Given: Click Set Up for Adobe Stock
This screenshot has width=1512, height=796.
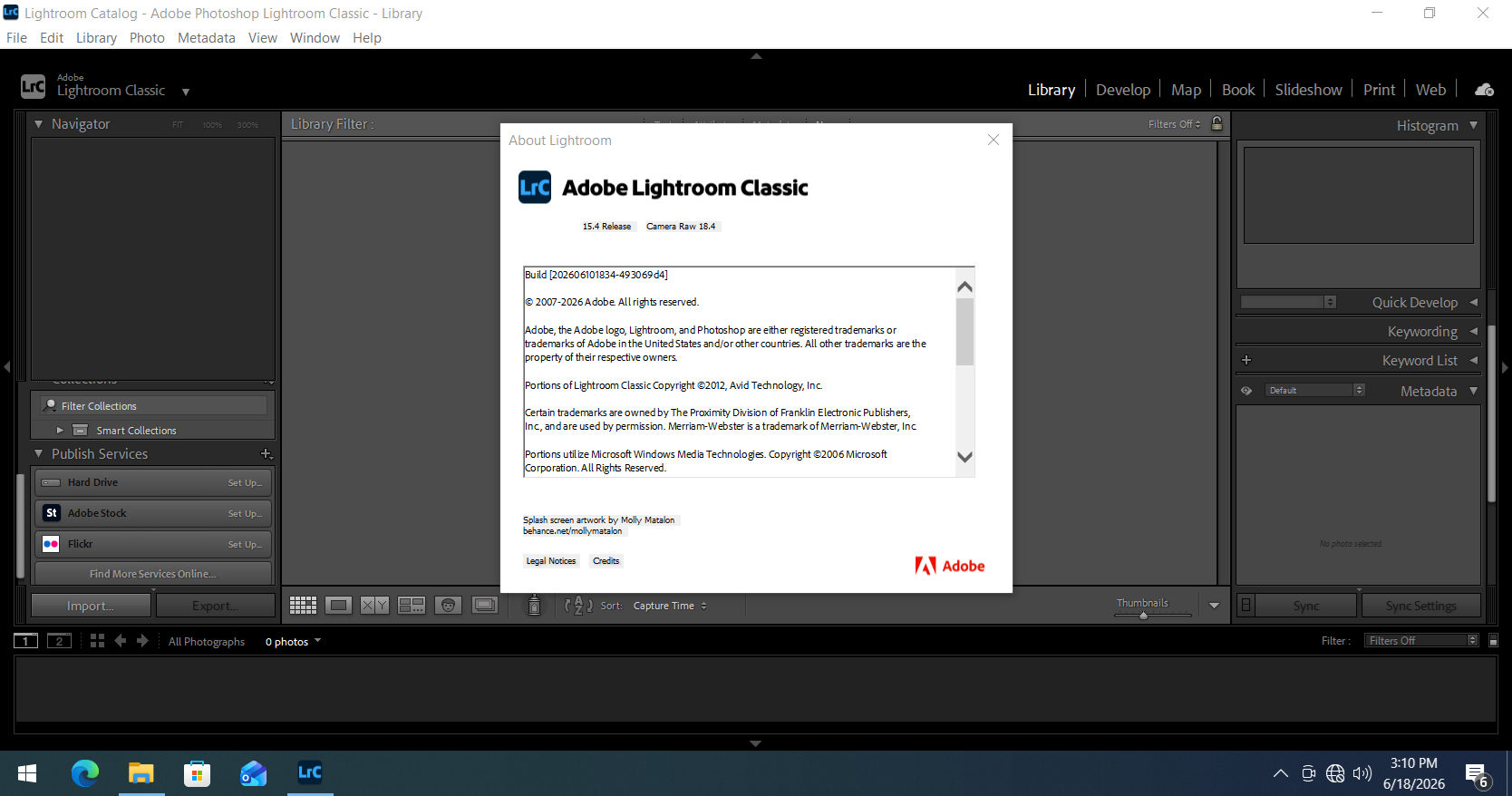Looking at the screenshot, I should tap(245, 513).
